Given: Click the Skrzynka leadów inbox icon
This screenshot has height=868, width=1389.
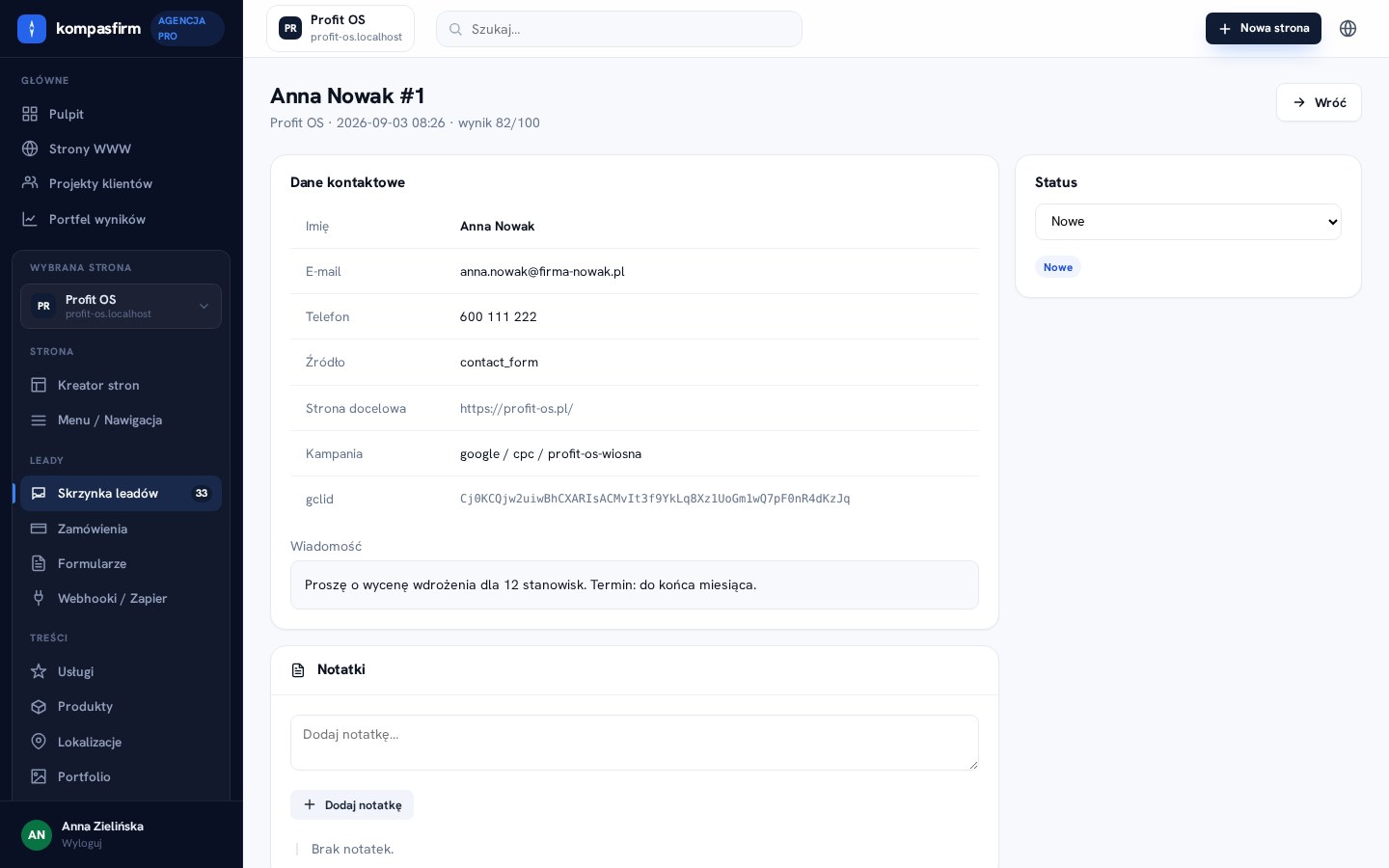Looking at the screenshot, I should 39,493.
